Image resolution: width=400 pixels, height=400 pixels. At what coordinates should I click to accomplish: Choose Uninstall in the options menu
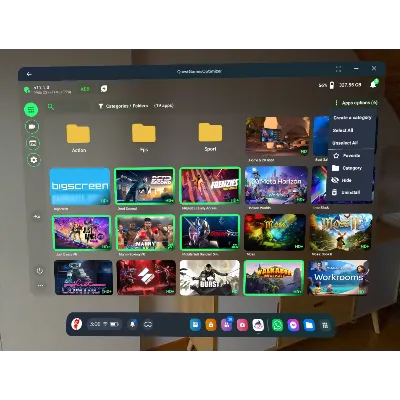tap(351, 193)
